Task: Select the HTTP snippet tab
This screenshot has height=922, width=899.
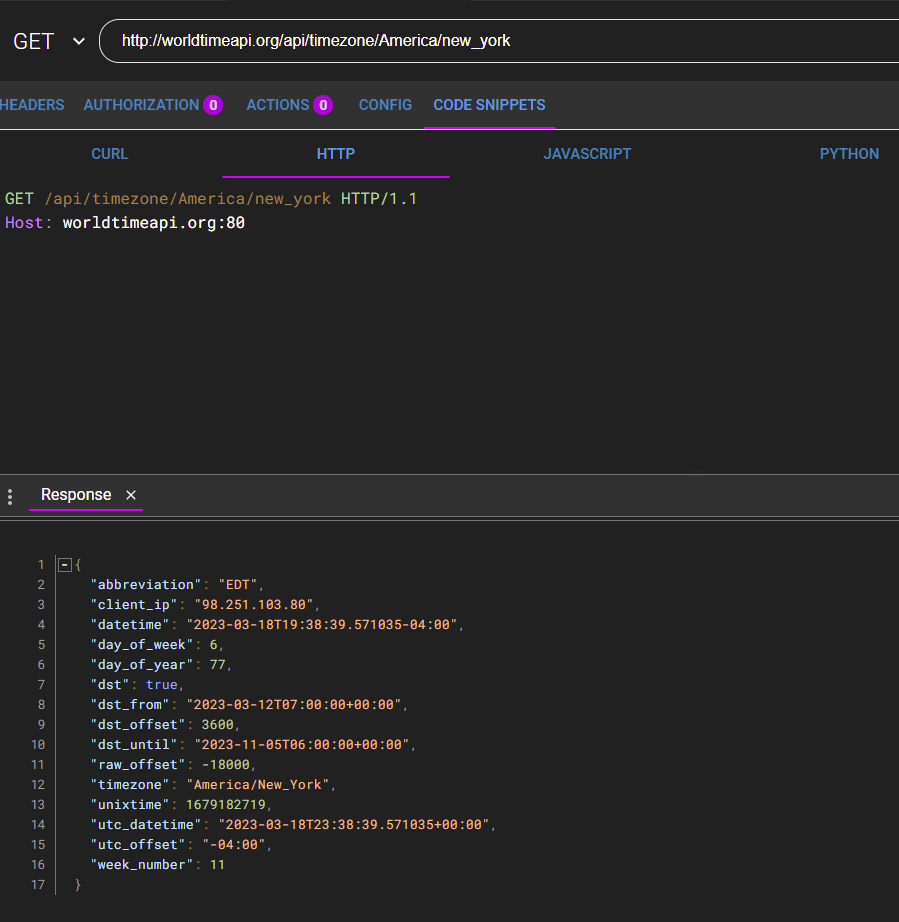Action: (x=336, y=154)
